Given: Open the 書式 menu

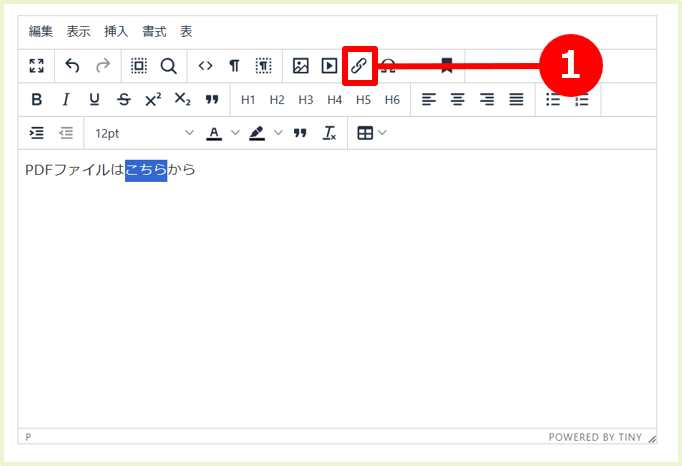Looking at the screenshot, I should coord(154,31).
